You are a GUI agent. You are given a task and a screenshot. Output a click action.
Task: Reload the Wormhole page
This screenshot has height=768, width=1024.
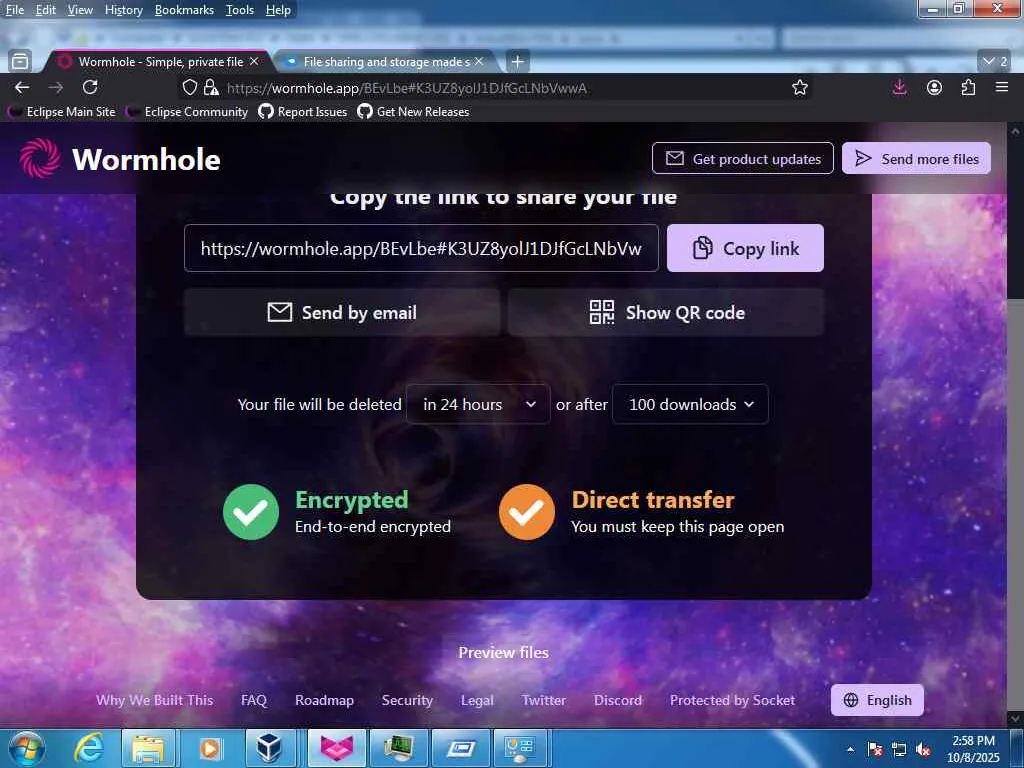tap(90, 87)
